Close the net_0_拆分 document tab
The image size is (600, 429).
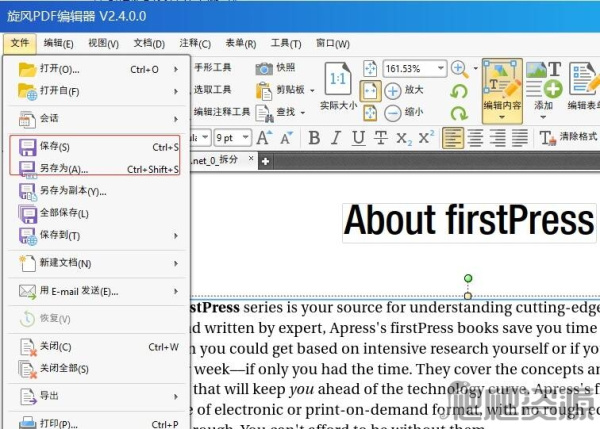click(251, 158)
